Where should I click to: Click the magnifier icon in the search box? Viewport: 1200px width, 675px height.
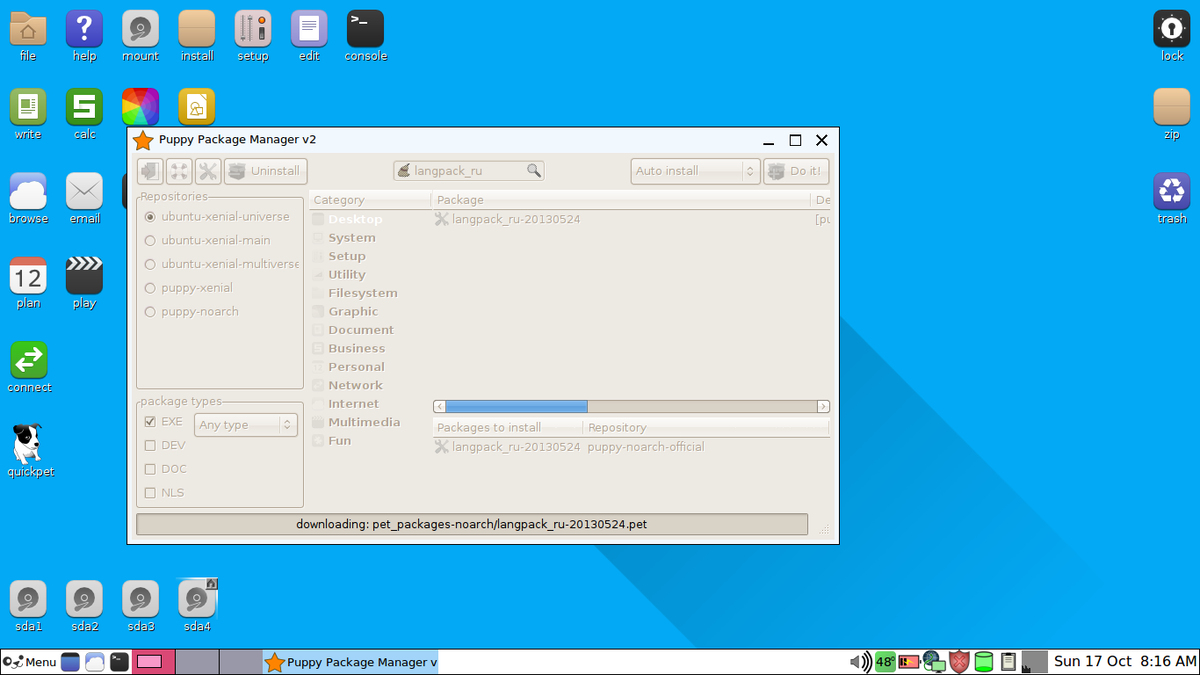tap(534, 171)
